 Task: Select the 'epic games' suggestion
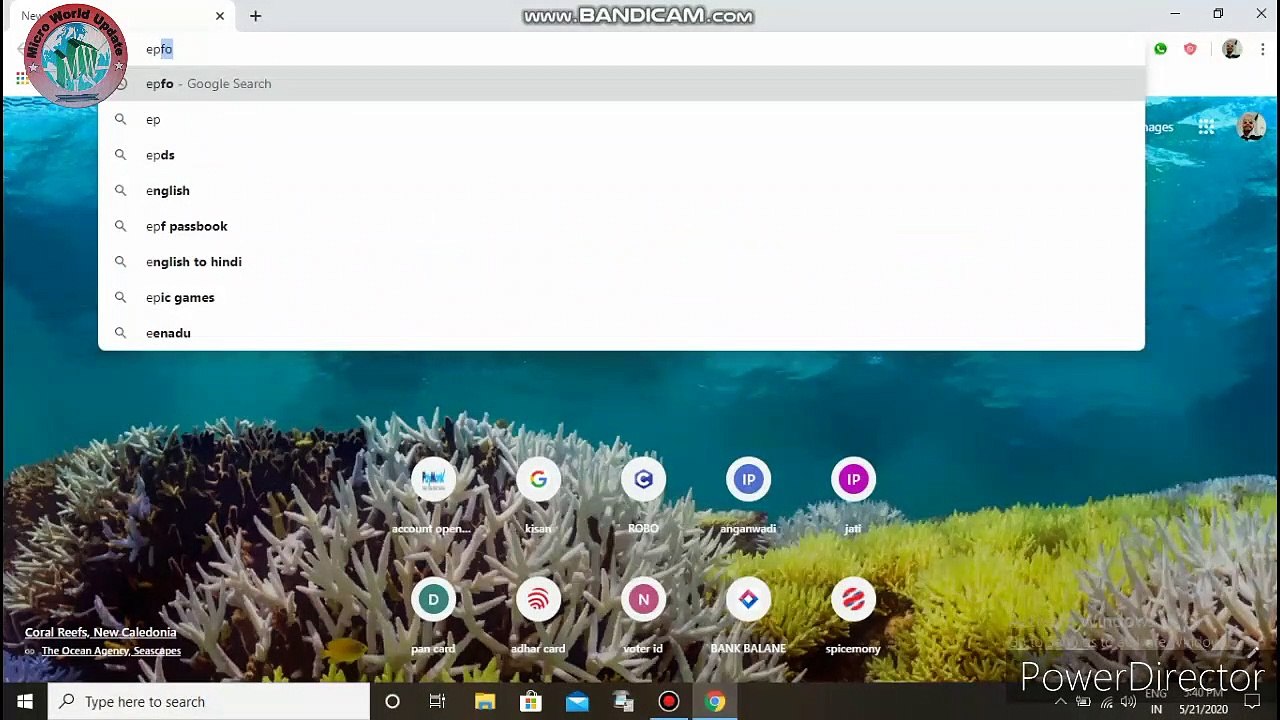click(621, 298)
